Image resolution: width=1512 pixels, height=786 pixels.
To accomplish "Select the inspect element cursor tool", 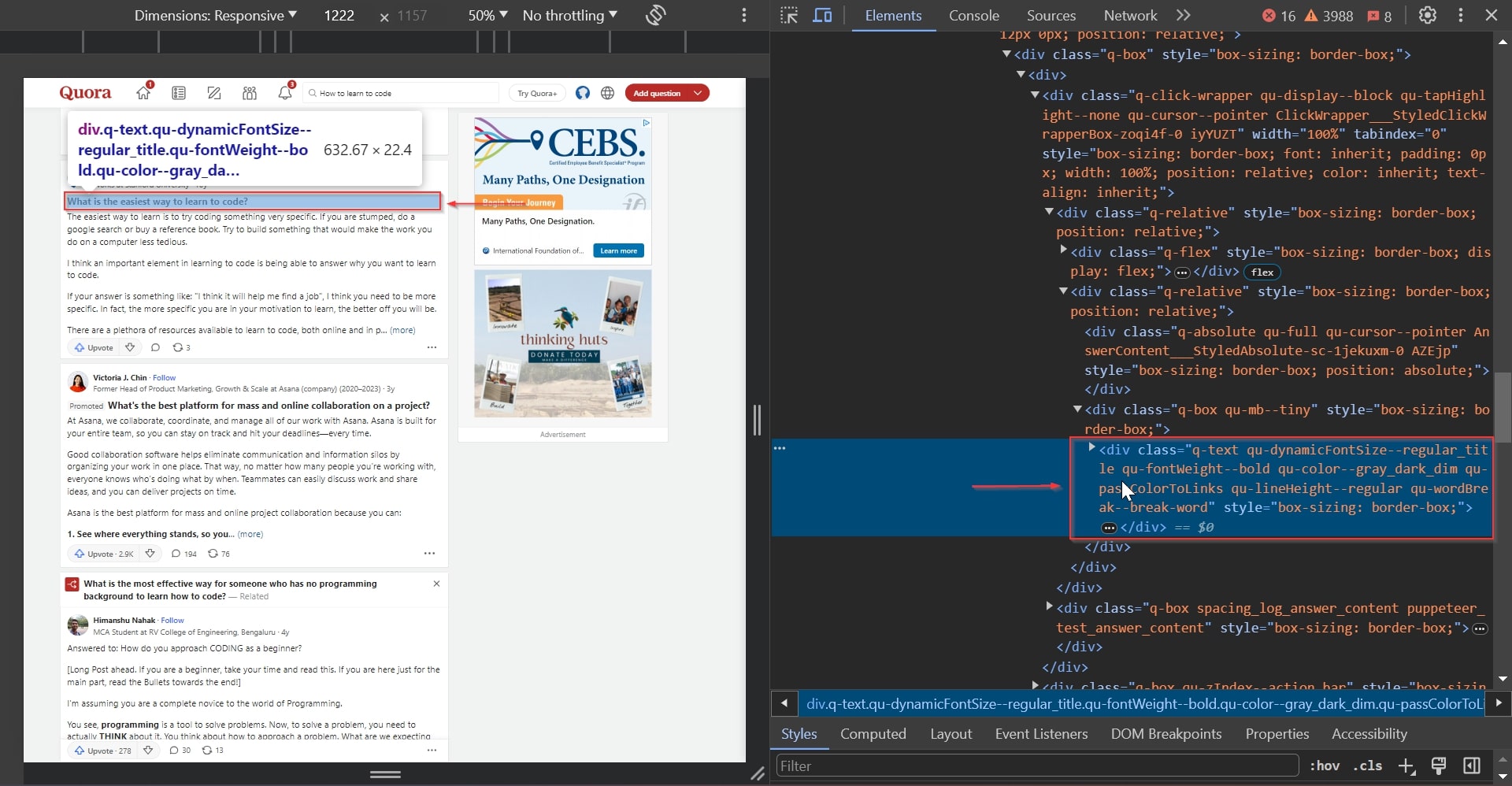I will tap(789, 15).
